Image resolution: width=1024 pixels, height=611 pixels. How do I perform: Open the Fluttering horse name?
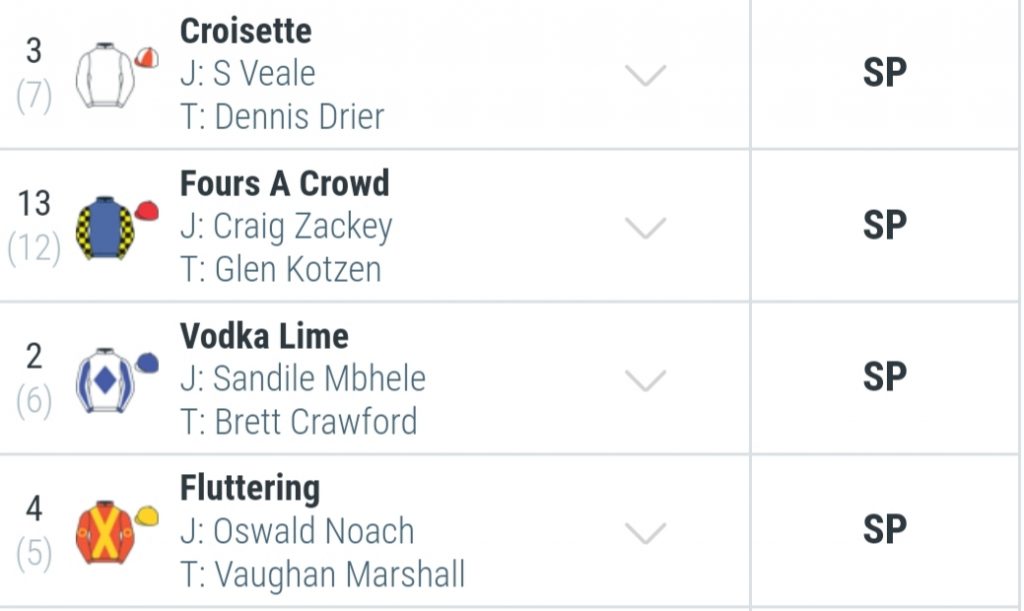250,488
